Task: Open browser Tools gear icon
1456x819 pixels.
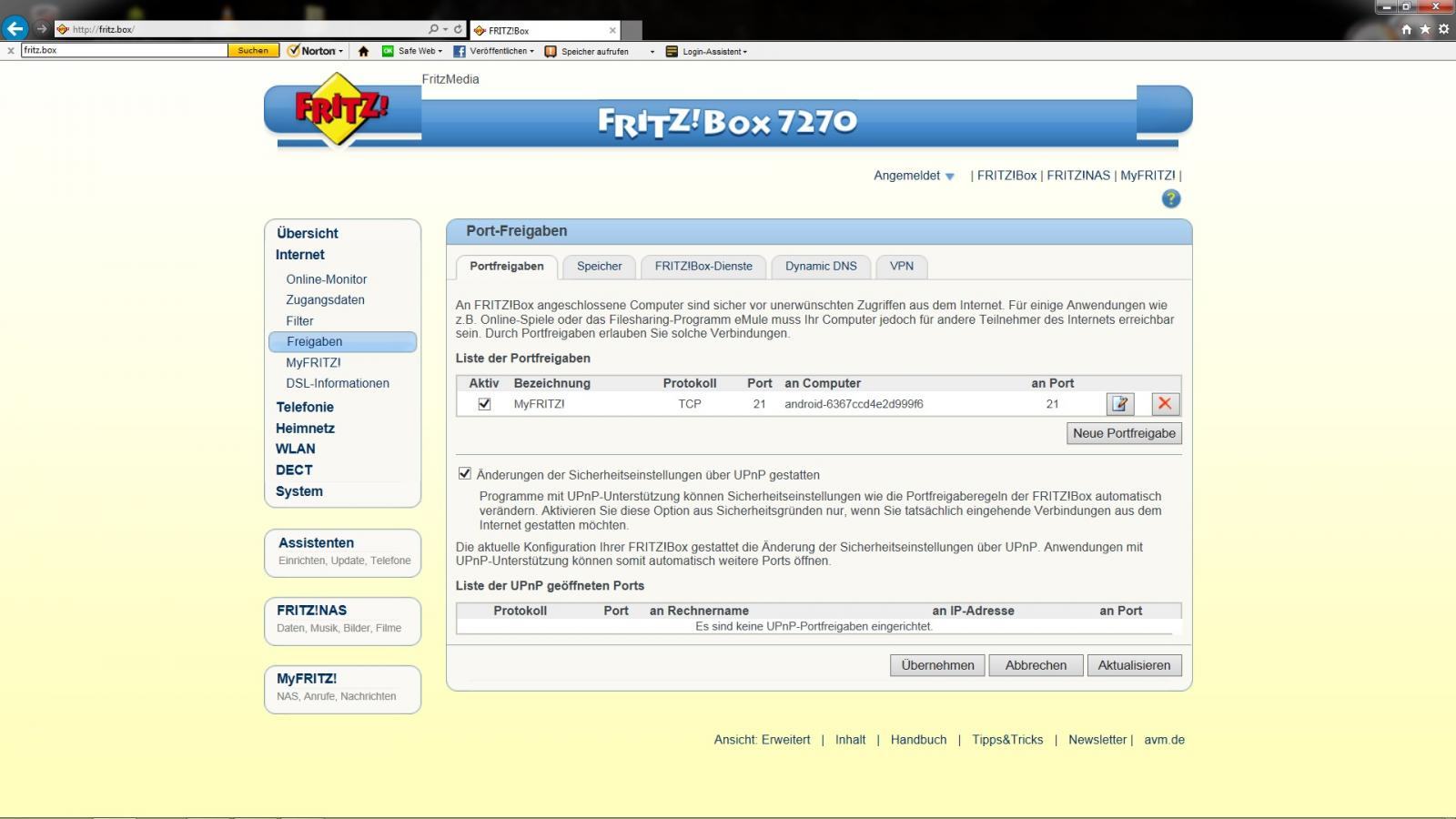Action: 1443,29
